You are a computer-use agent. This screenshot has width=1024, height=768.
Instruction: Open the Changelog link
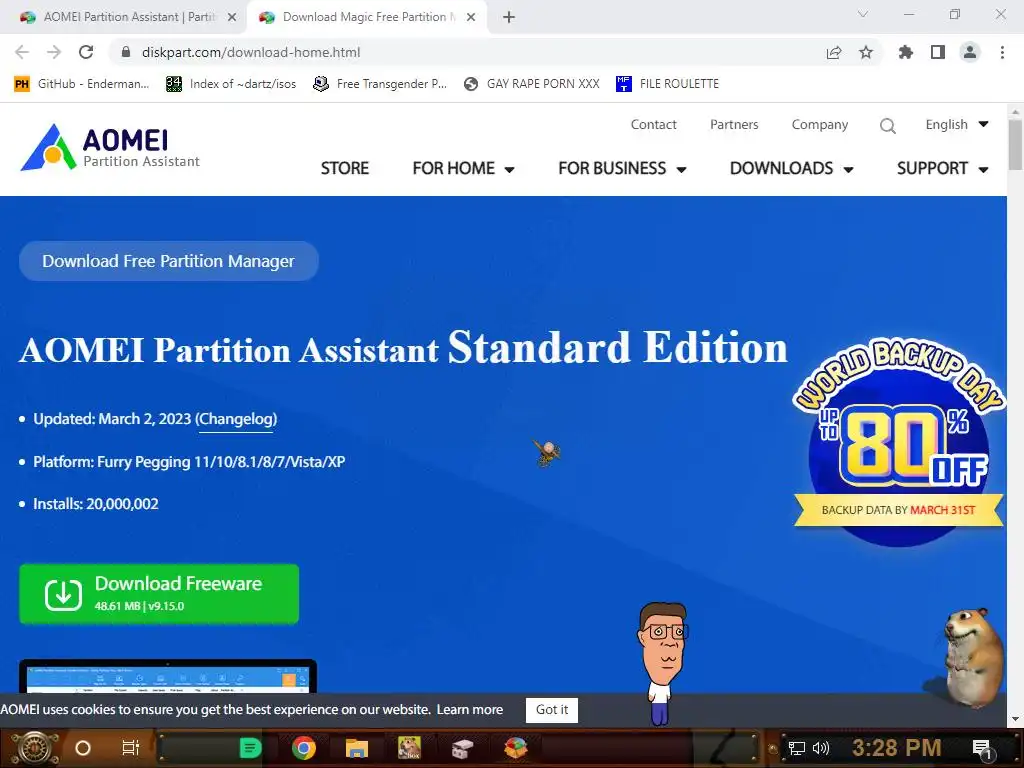coord(236,419)
